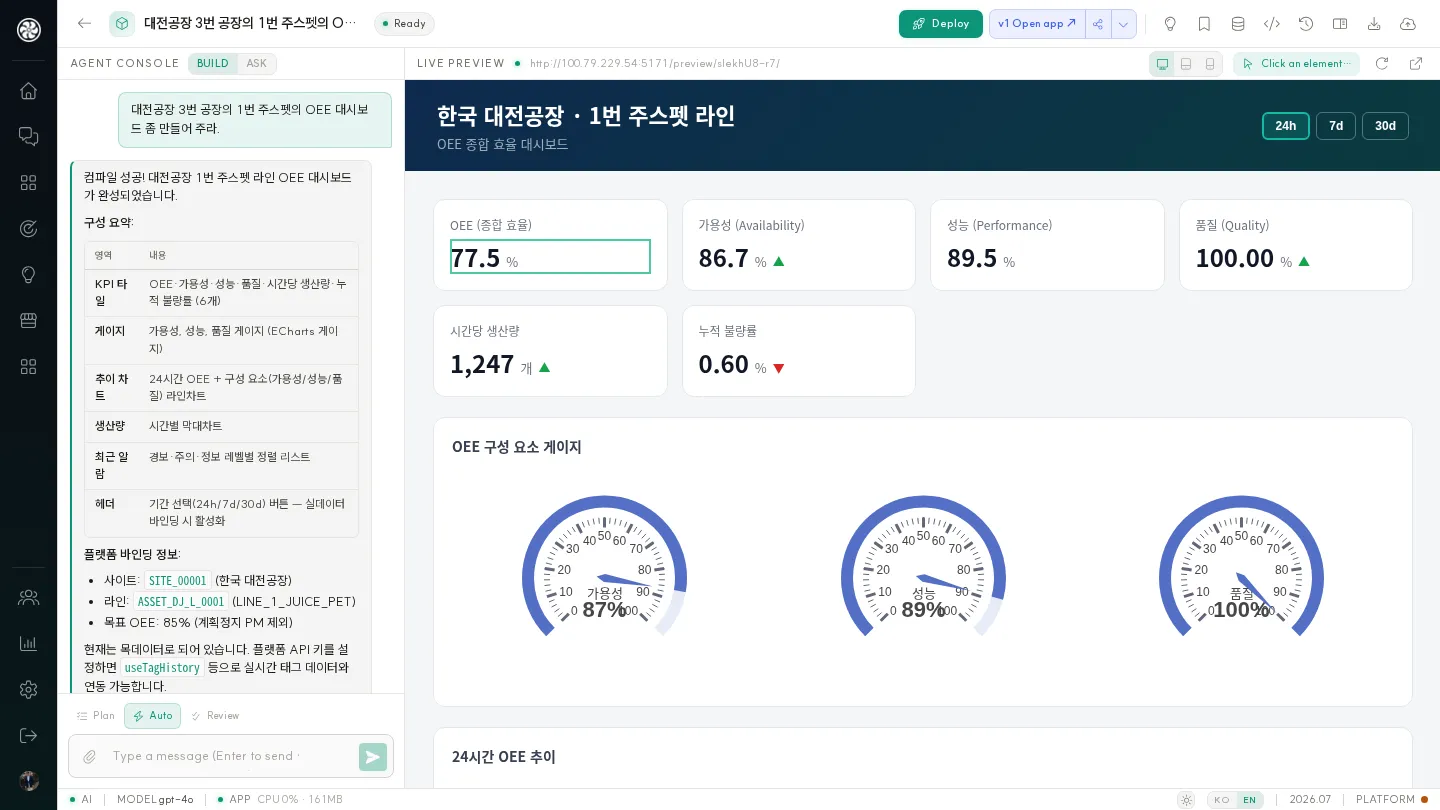This screenshot has height=810, width=1440.
Task: Open the Home icon in the sidebar
Action: click(x=28, y=90)
